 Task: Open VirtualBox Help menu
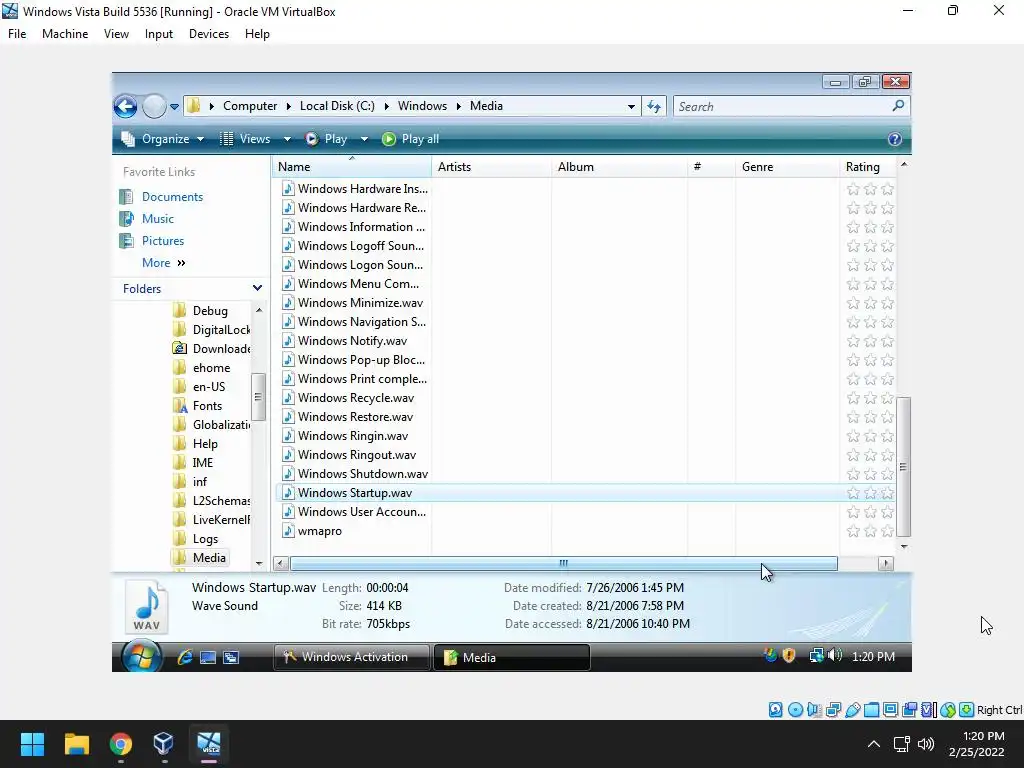(x=257, y=34)
